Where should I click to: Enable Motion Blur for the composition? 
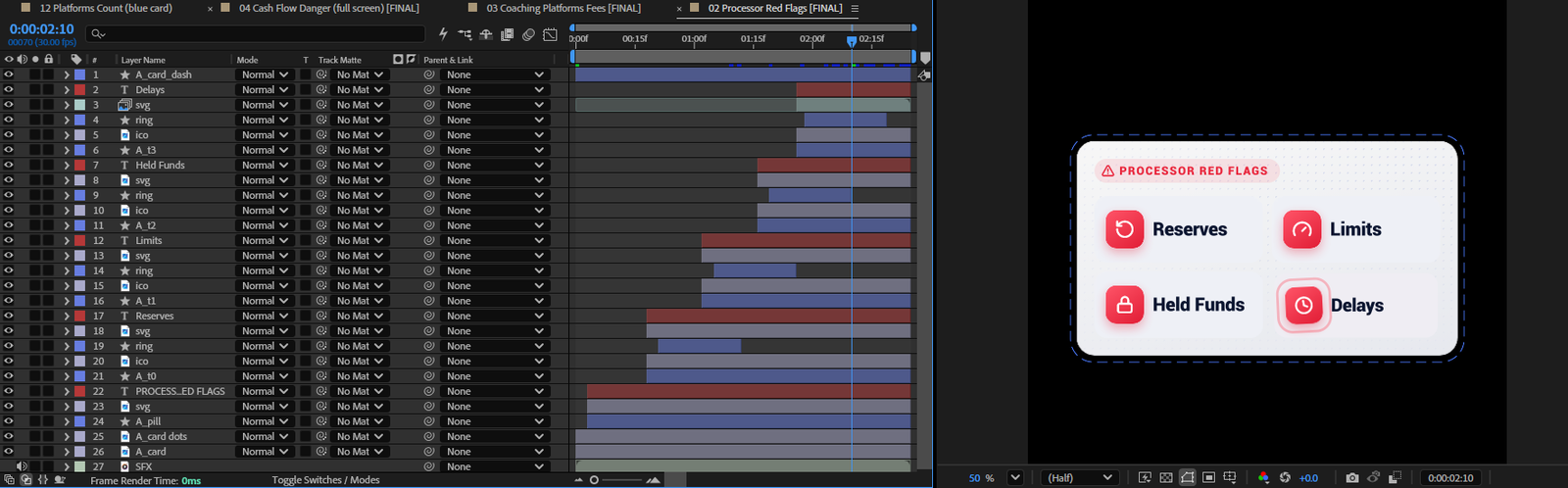[528, 34]
